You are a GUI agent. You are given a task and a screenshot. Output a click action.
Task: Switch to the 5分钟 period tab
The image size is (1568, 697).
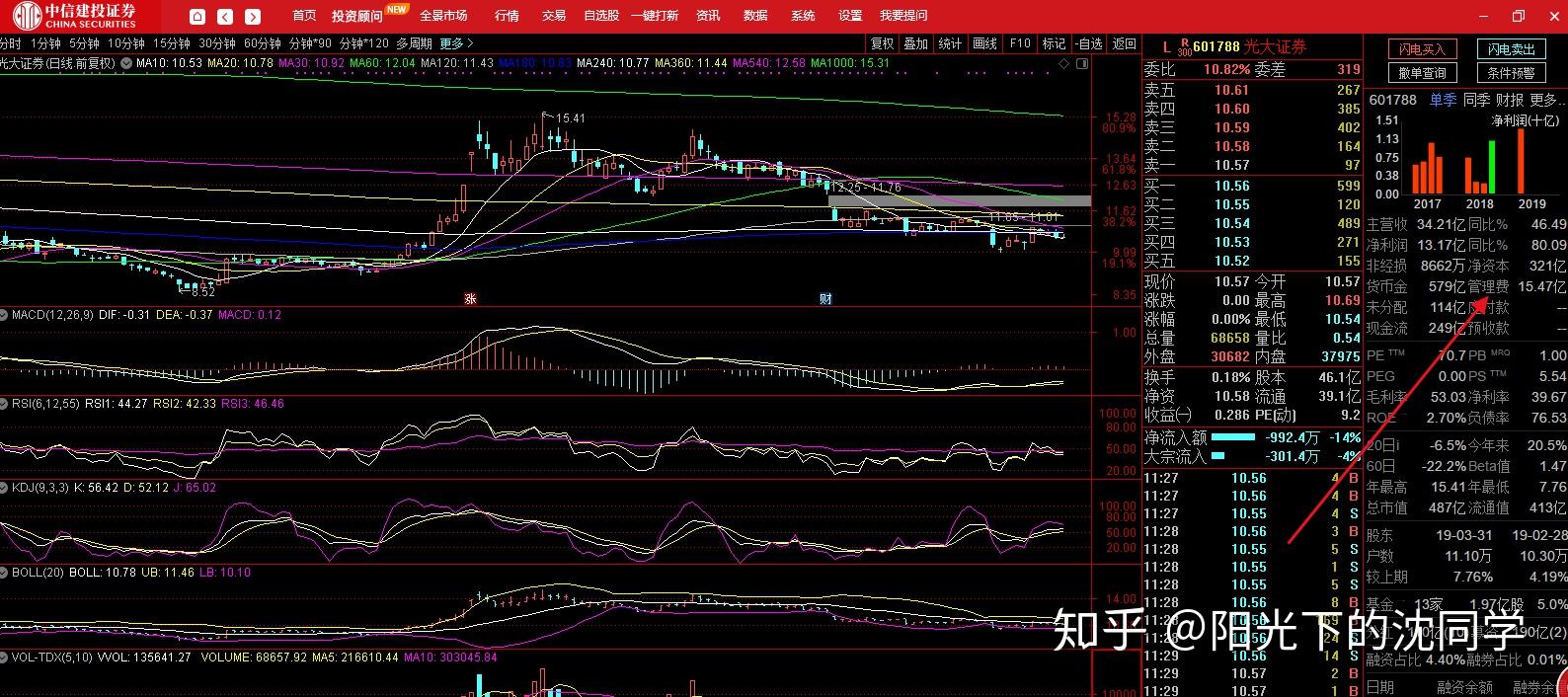[x=84, y=43]
